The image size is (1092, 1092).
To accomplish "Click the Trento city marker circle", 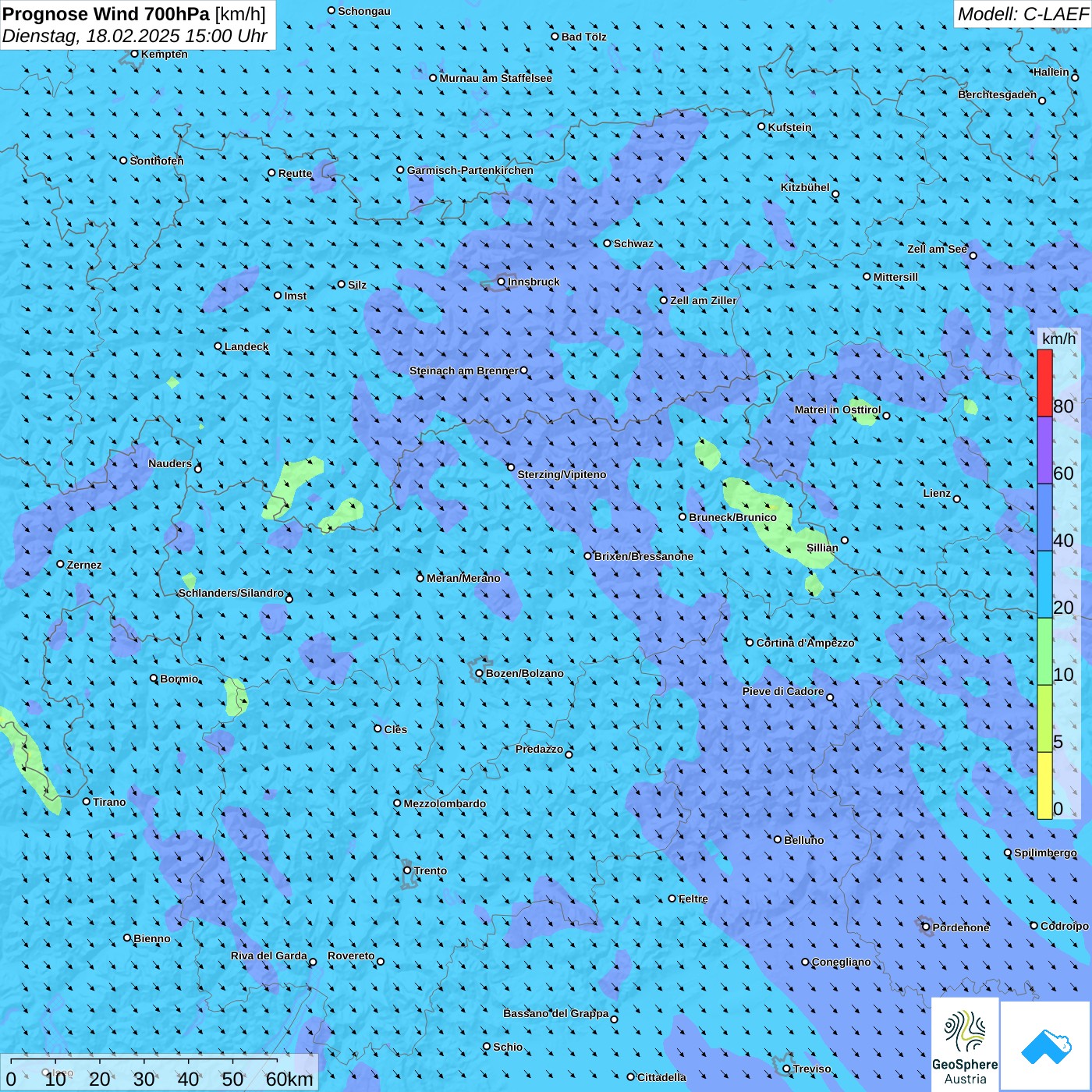I will point(407,870).
